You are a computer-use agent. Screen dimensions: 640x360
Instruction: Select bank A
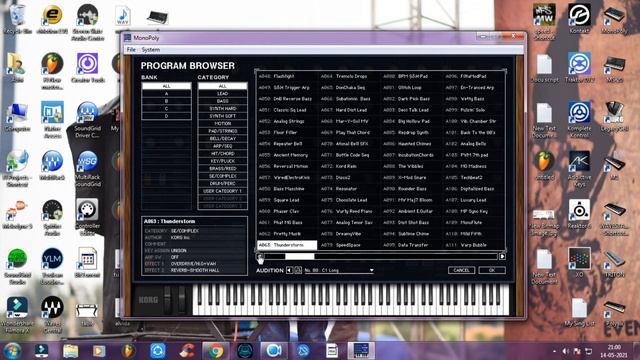(x=166, y=93)
